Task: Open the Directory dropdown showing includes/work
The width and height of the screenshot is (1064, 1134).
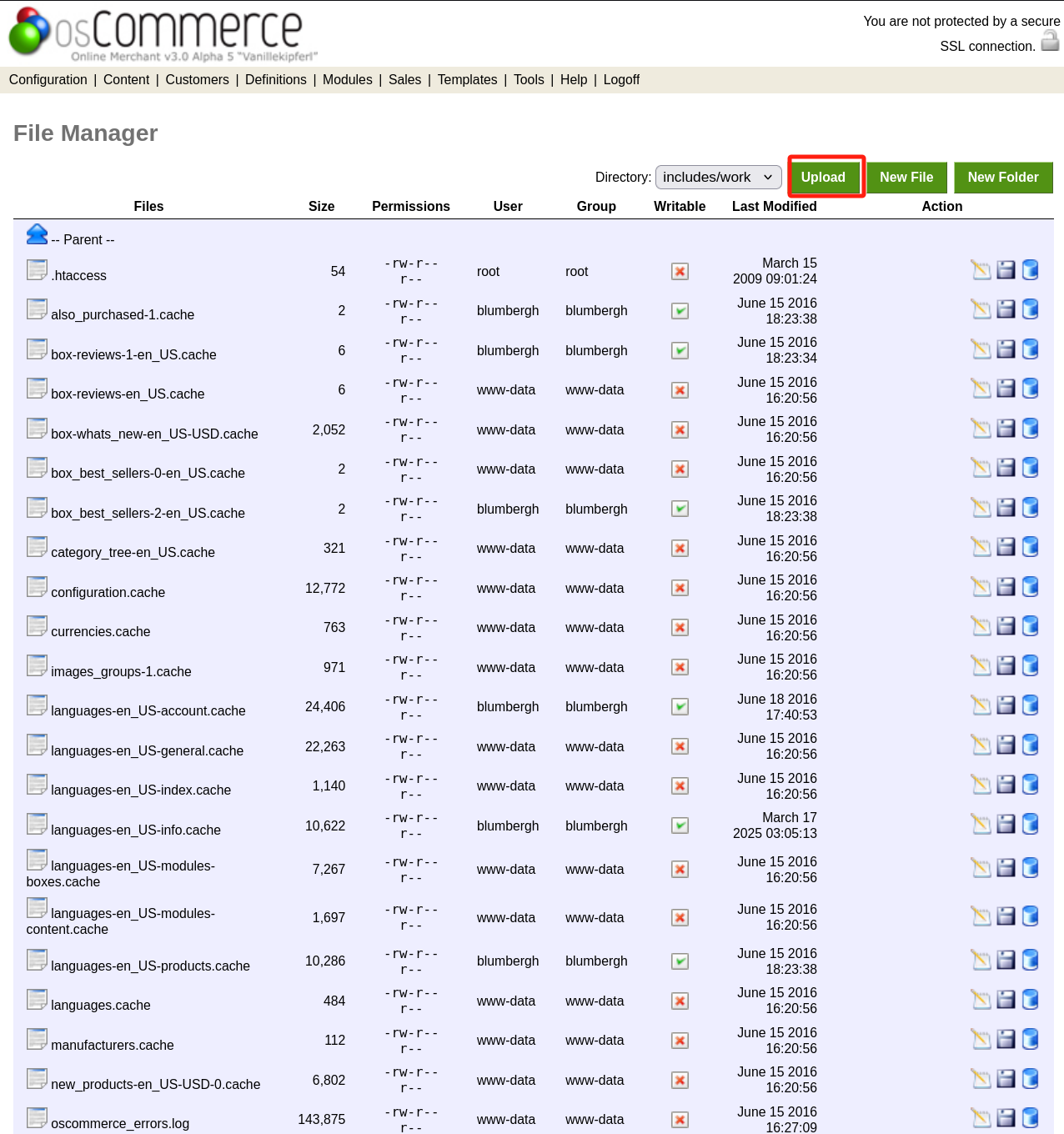Action: [718, 178]
